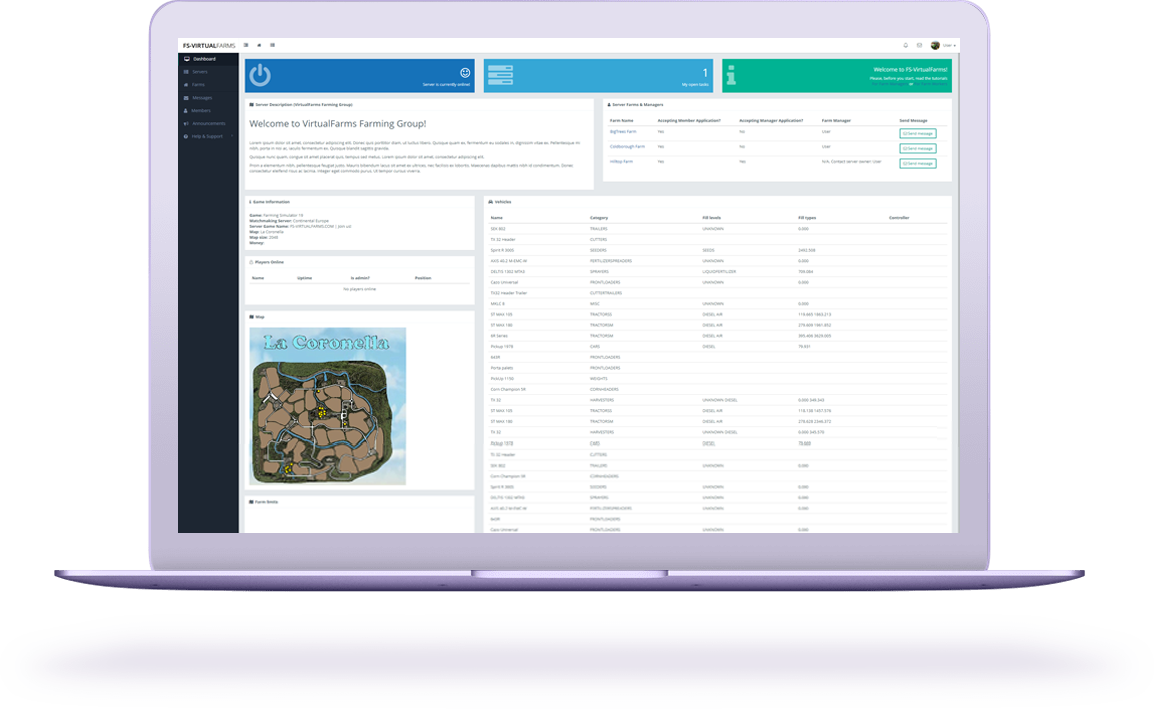Click the Members person sidebar icon
Screen dimensions: 1154x709
click(186, 110)
